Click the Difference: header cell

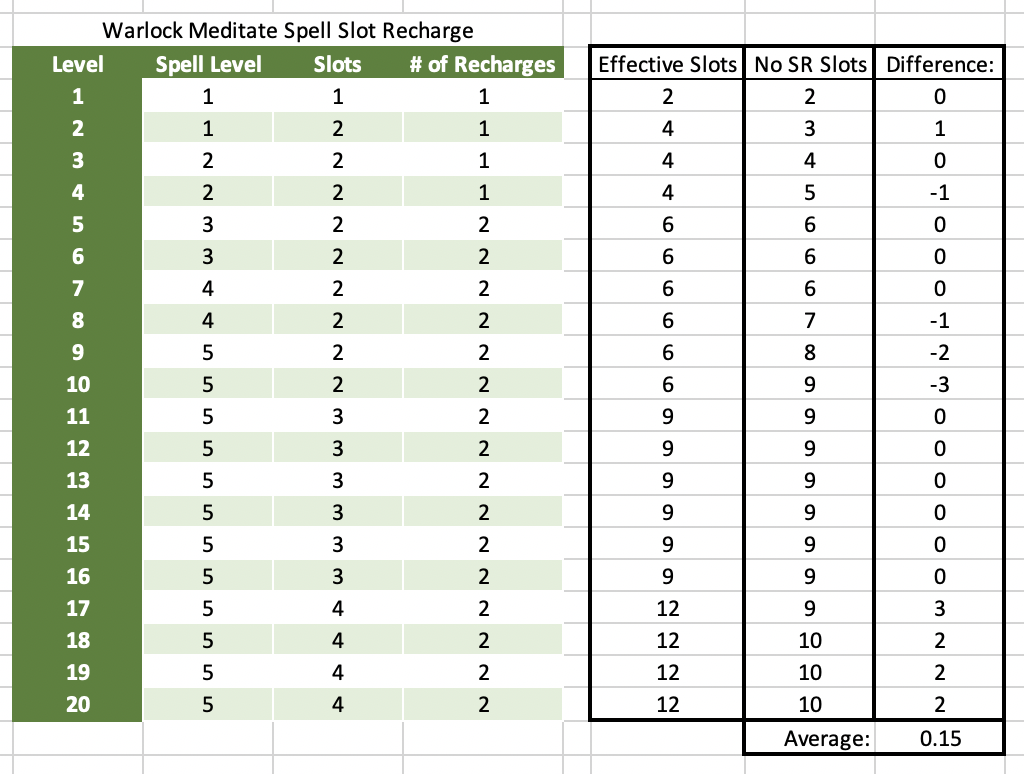[939, 66]
